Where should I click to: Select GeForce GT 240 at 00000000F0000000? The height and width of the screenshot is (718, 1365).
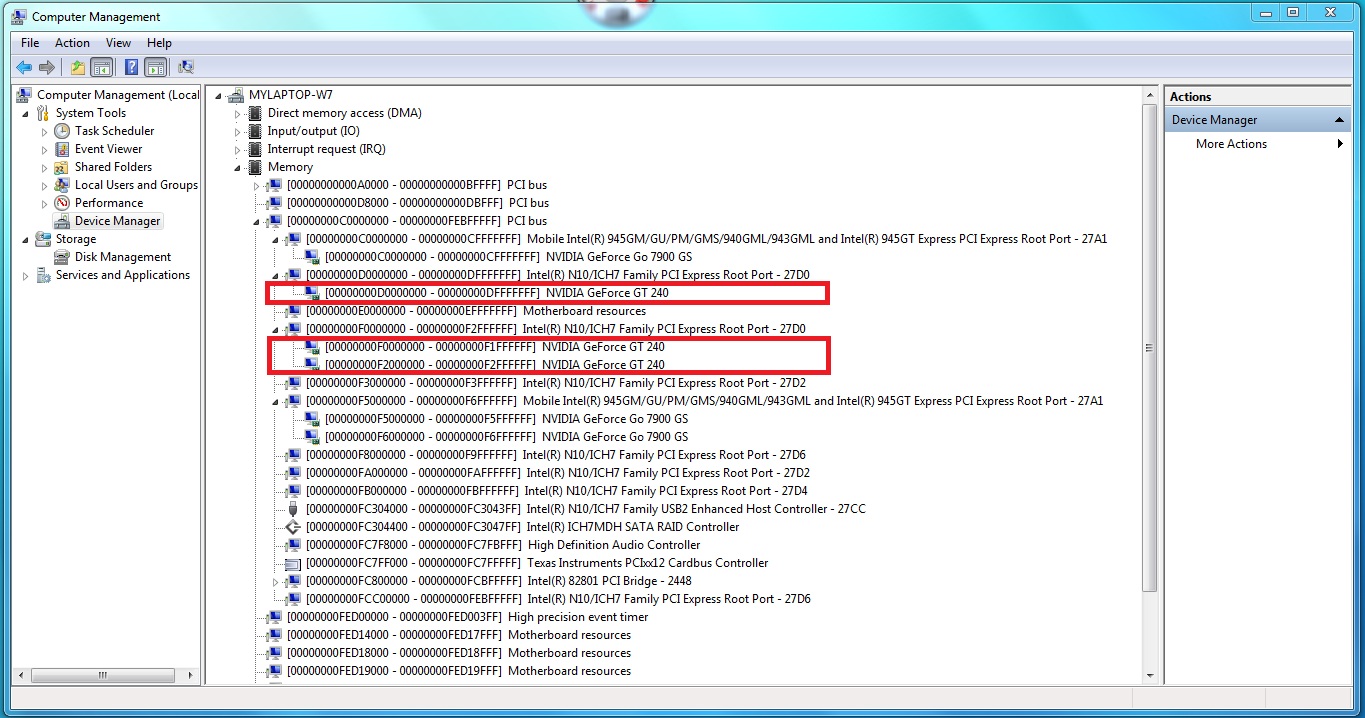(494, 347)
